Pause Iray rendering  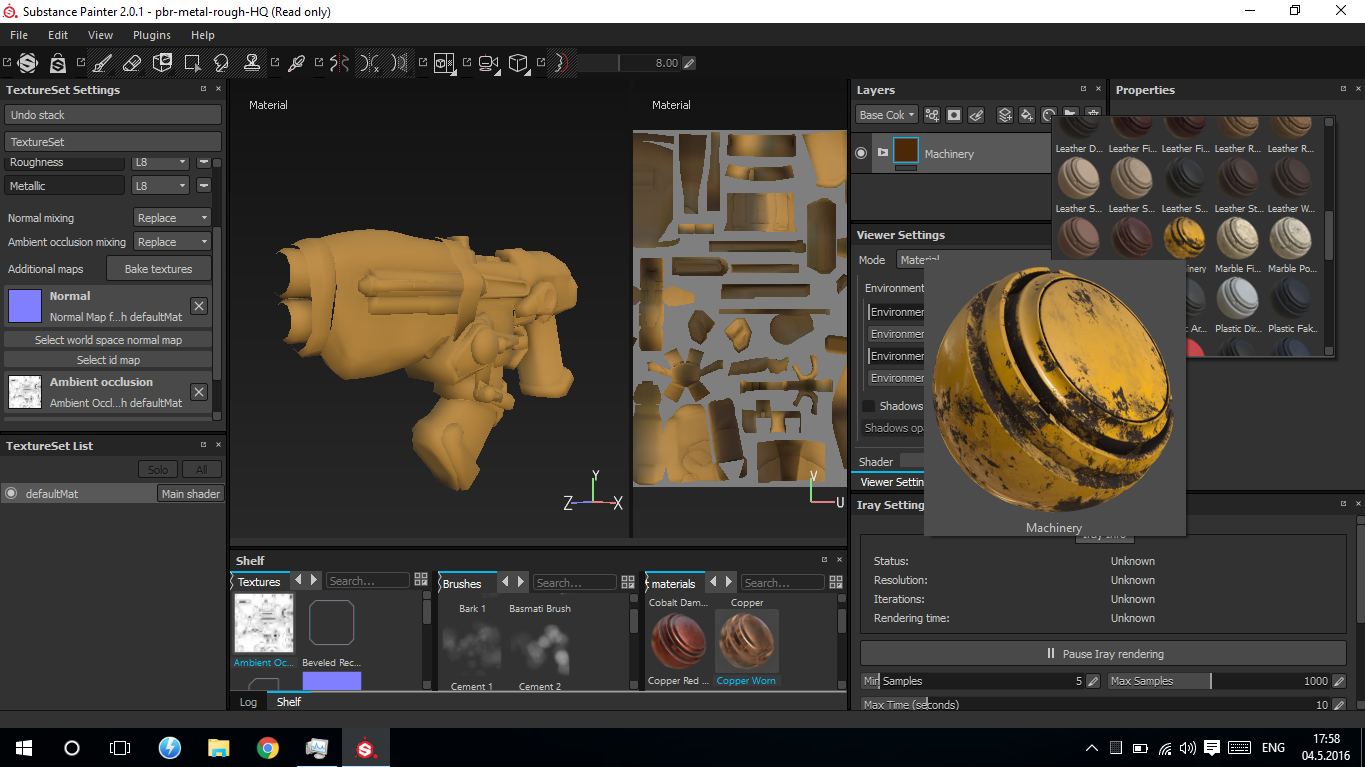tap(1105, 653)
